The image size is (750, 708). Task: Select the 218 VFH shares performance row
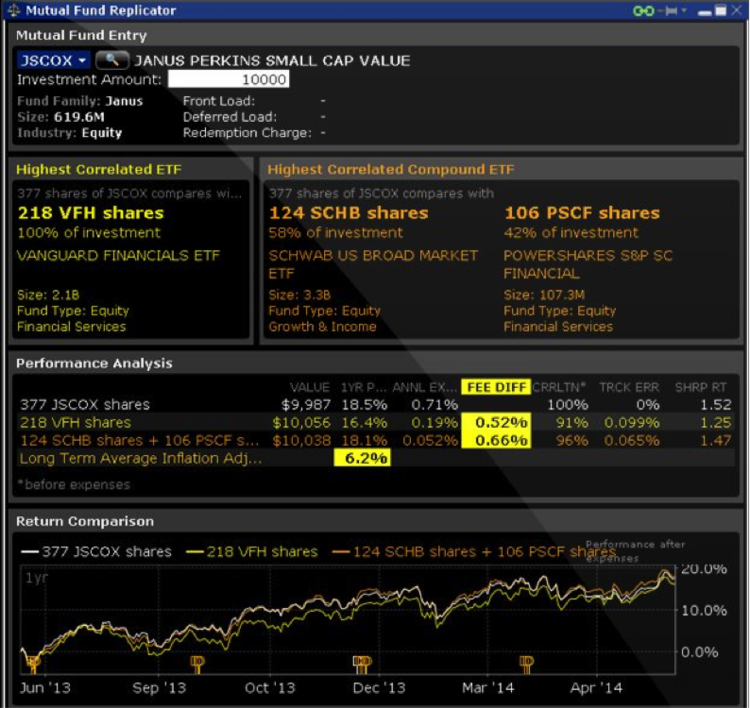click(x=375, y=422)
